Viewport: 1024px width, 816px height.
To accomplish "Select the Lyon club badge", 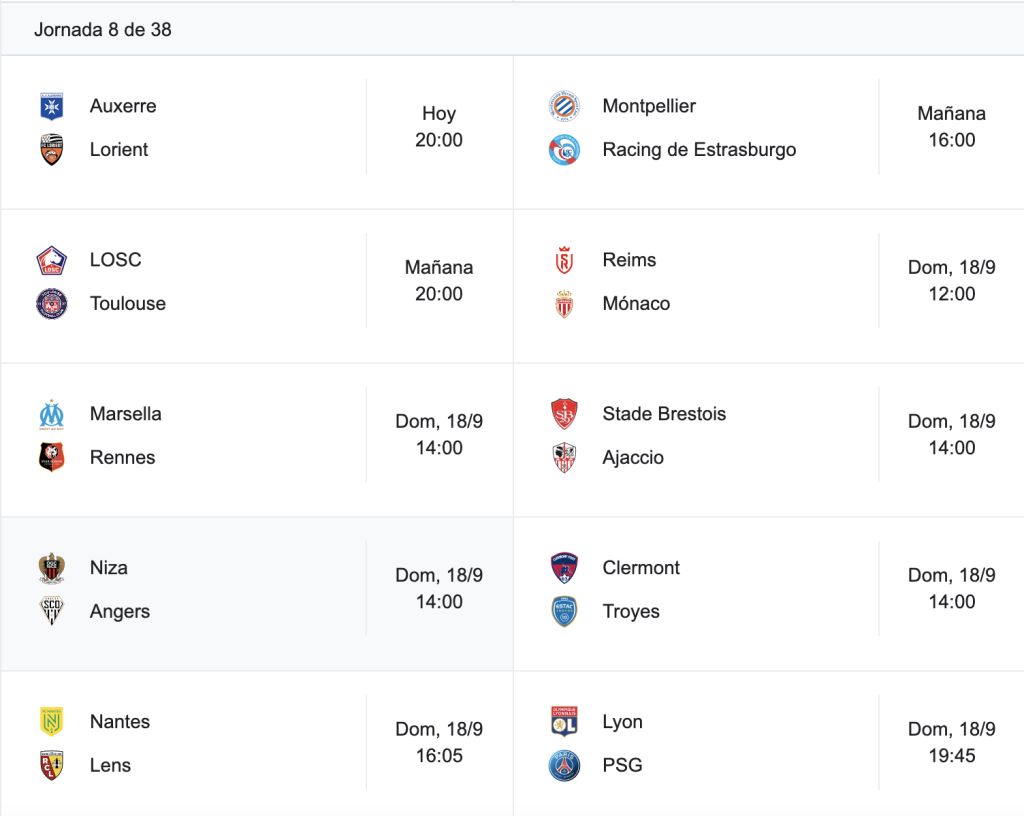I will point(564,721).
